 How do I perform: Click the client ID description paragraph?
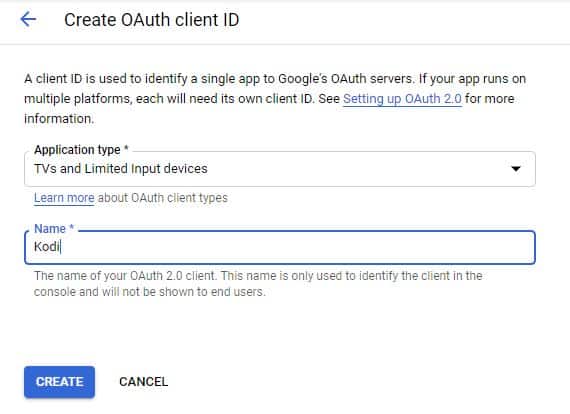(275, 99)
